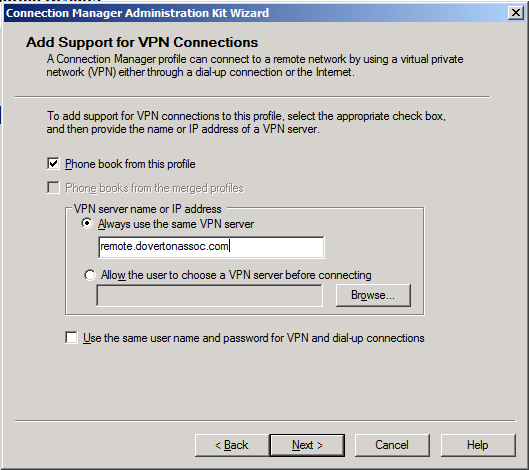Click the 'Phone book from this profile' label text

[x=130, y=164]
